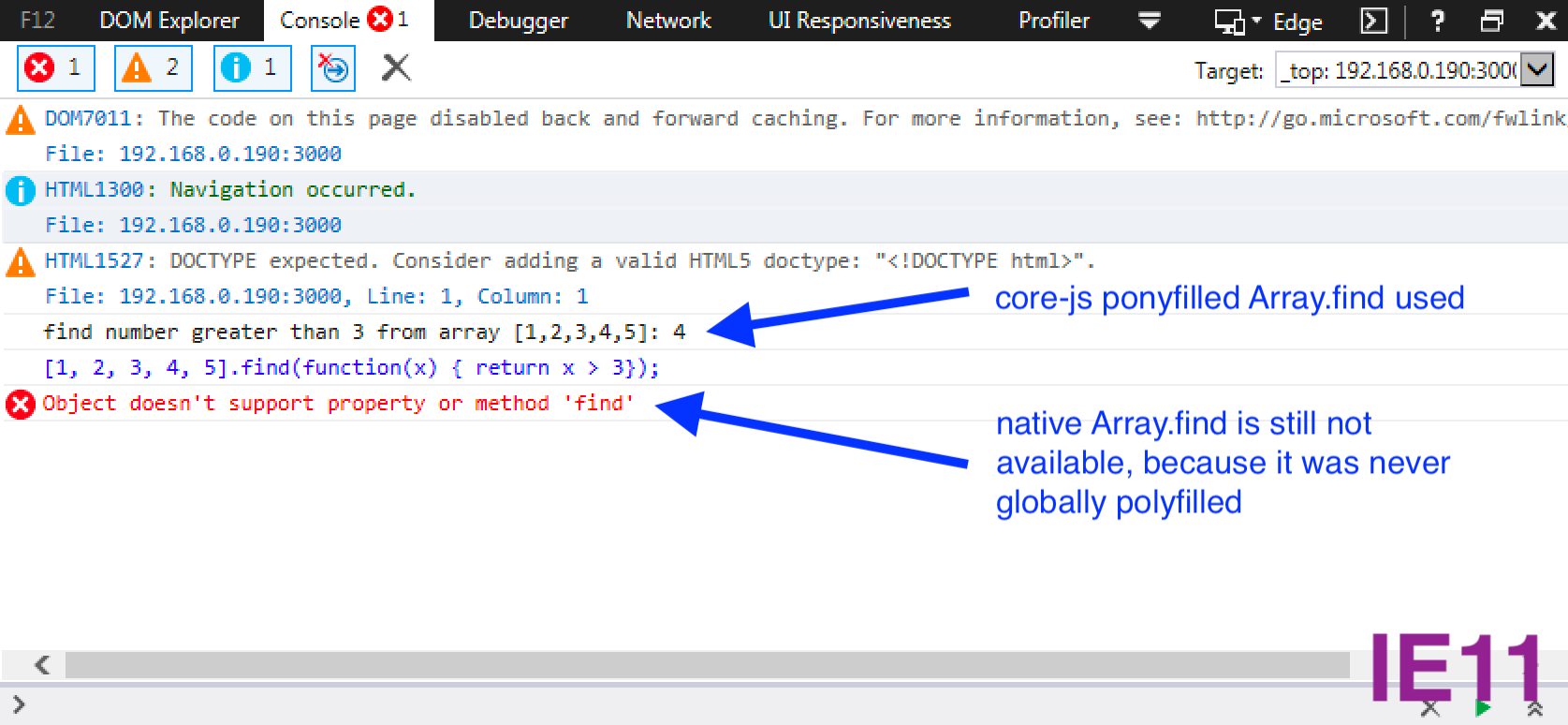Screen dimensions: 1568x725
Task: Open the Target frame dropdown arrow
Action: click(x=1537, y=69)
